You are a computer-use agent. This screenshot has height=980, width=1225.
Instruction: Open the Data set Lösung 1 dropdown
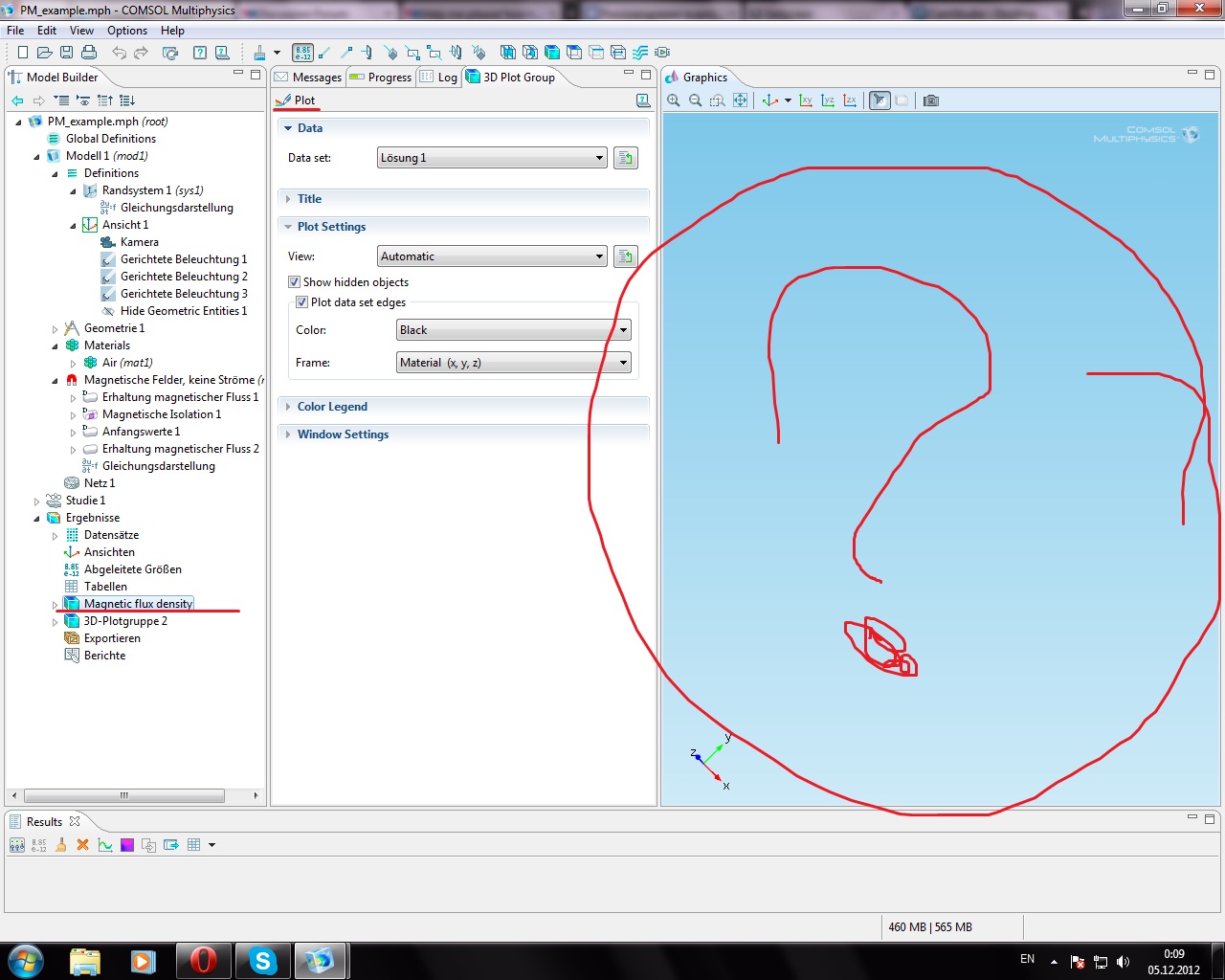coord(493,158)
